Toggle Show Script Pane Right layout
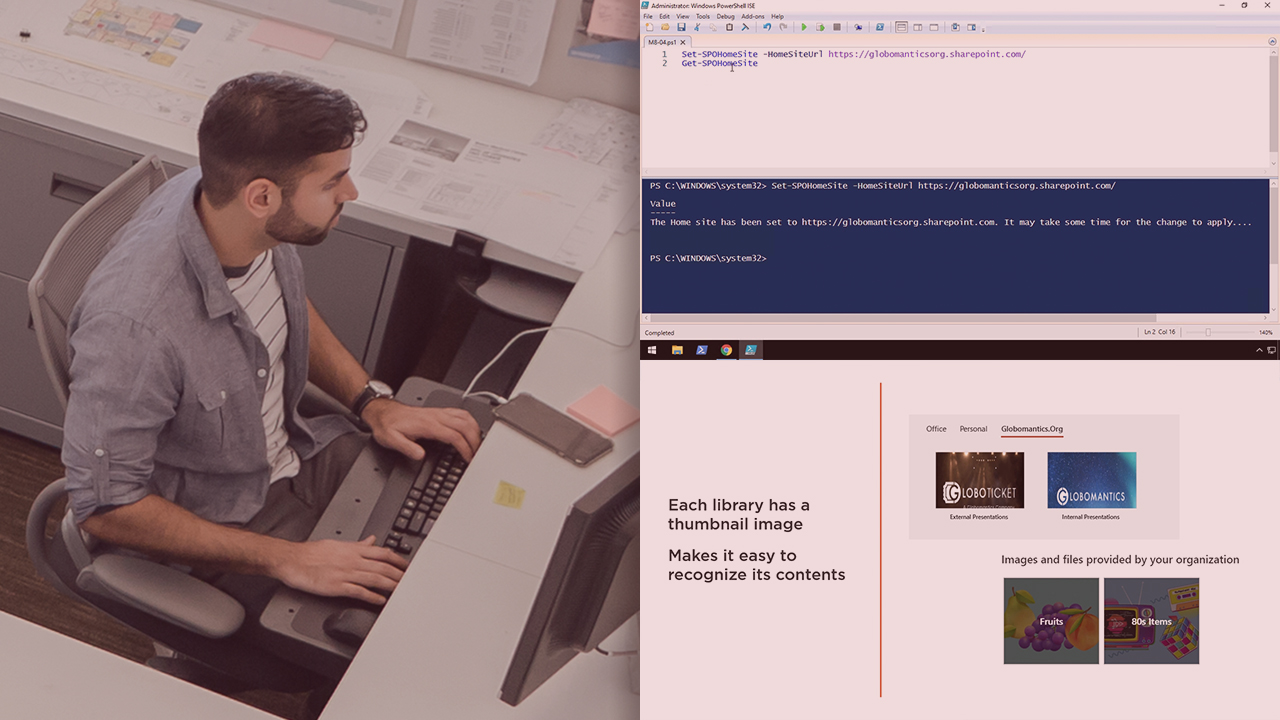1280x720 pixels. click(x=918, y=28)
